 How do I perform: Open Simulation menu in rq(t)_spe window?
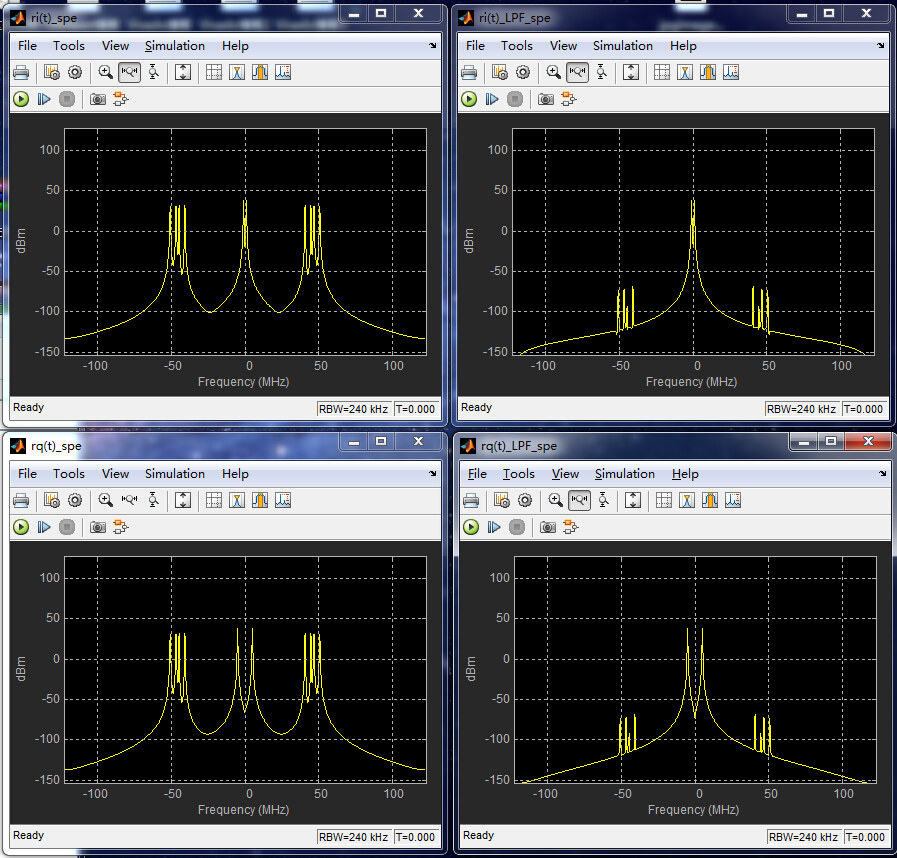[x=174, y=474]
